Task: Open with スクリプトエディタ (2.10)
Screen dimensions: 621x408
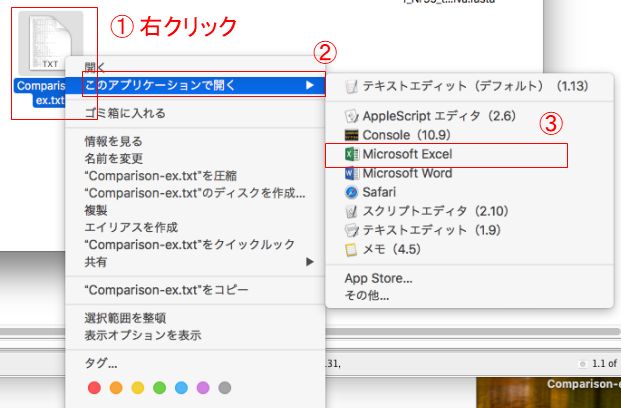Action: point(469,211)
